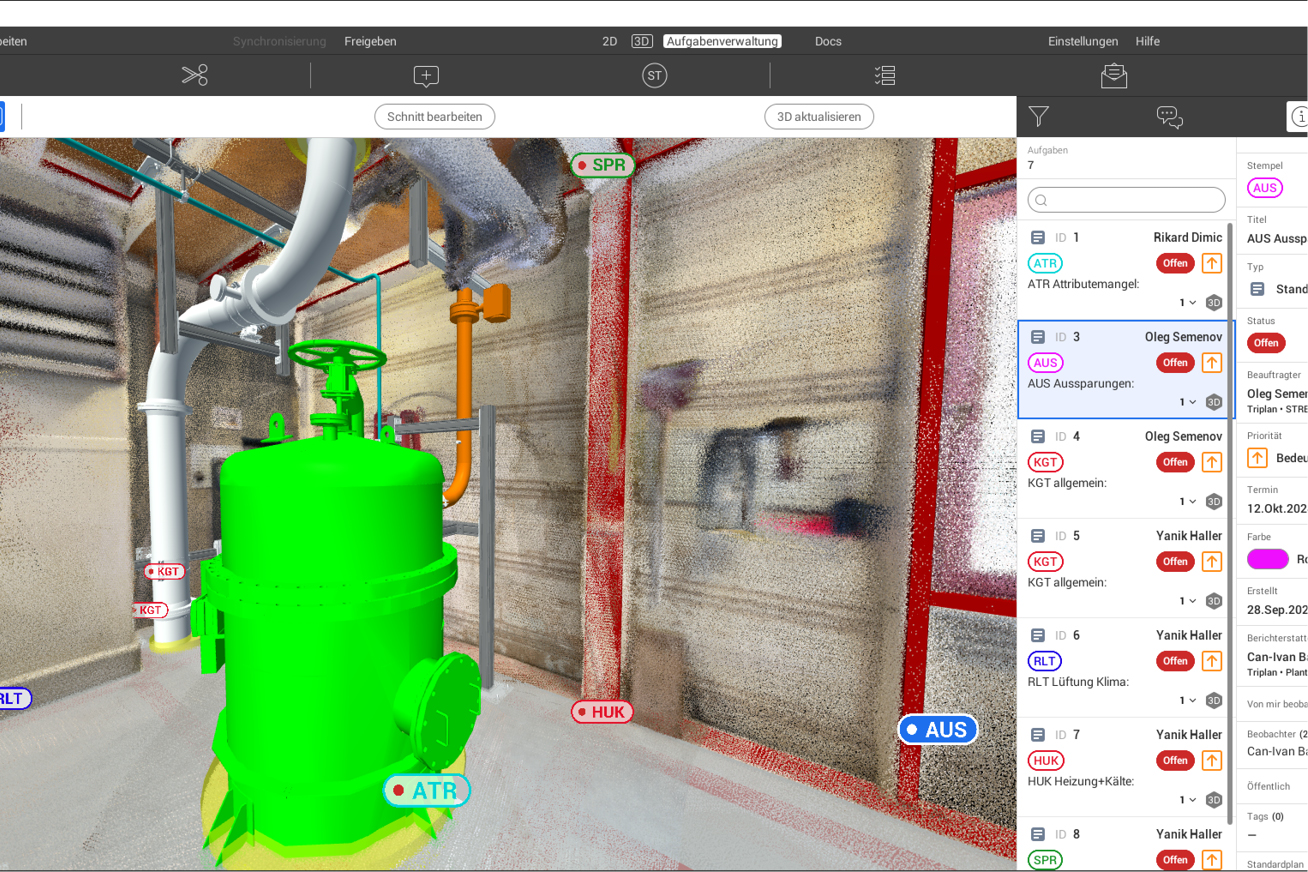Click the Schnitt bearbeiten button
Image resolution: width=1308 pixels, height=872 pixels.
(x=435, y=117)
